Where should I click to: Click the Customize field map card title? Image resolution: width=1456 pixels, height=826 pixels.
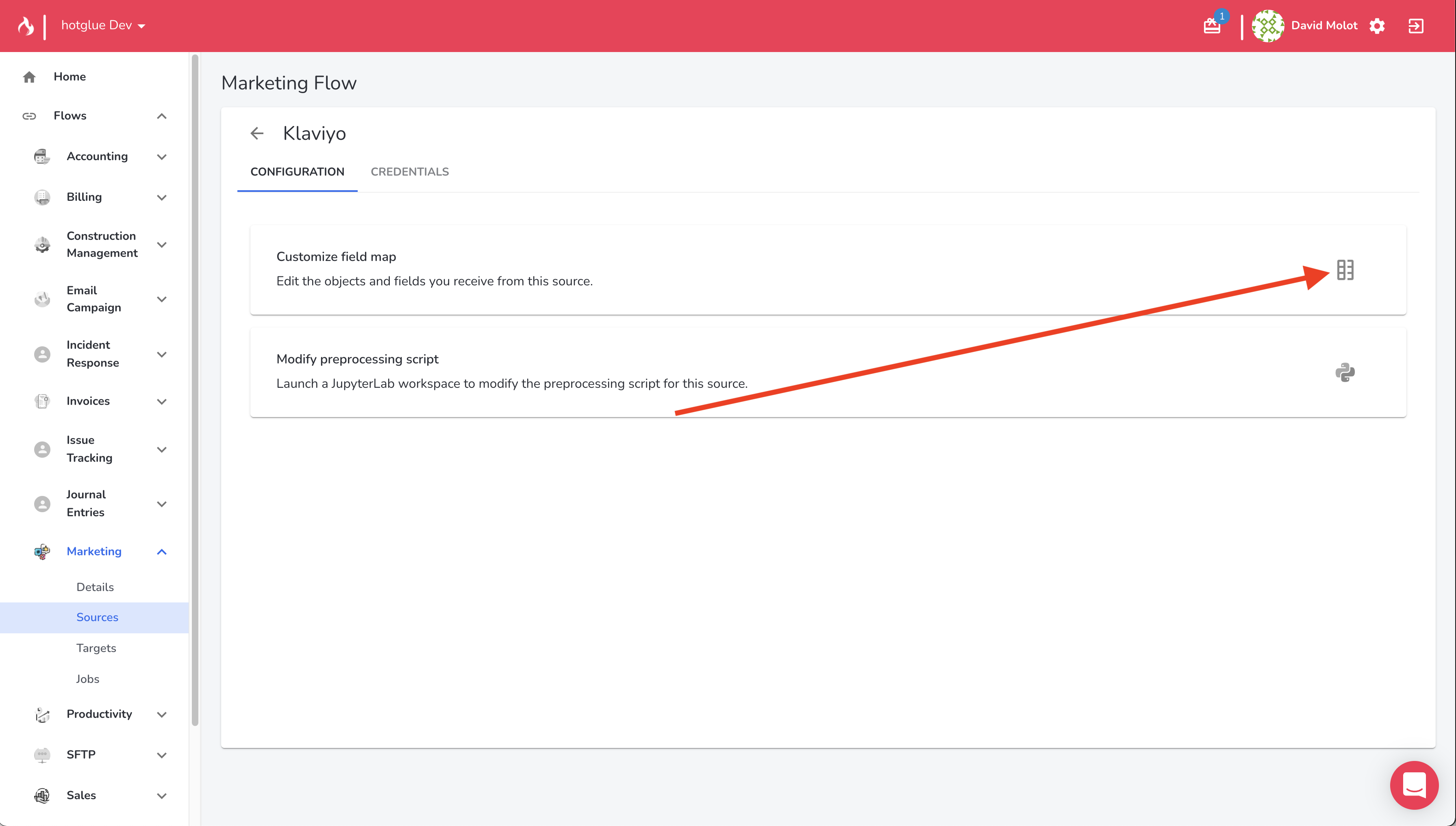[336, 256]
